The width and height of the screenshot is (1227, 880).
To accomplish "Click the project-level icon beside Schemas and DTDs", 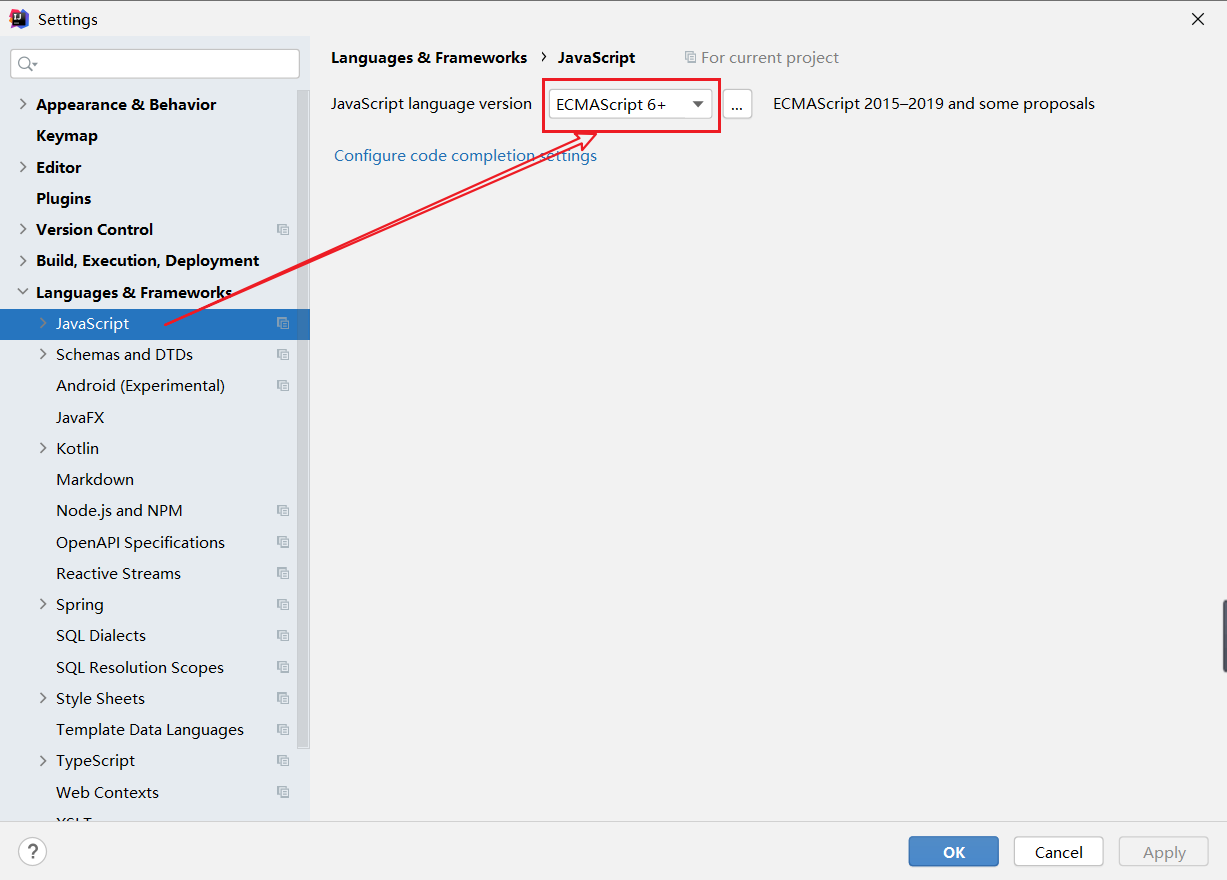I will 283,355.
